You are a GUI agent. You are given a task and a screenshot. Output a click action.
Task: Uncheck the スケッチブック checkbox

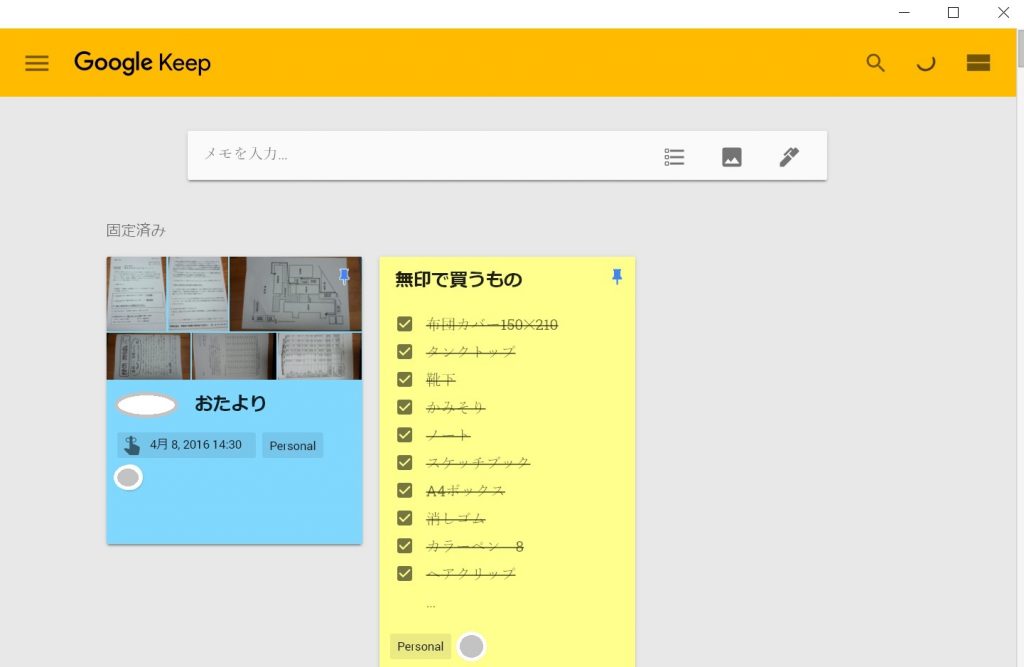click(405, 463)
